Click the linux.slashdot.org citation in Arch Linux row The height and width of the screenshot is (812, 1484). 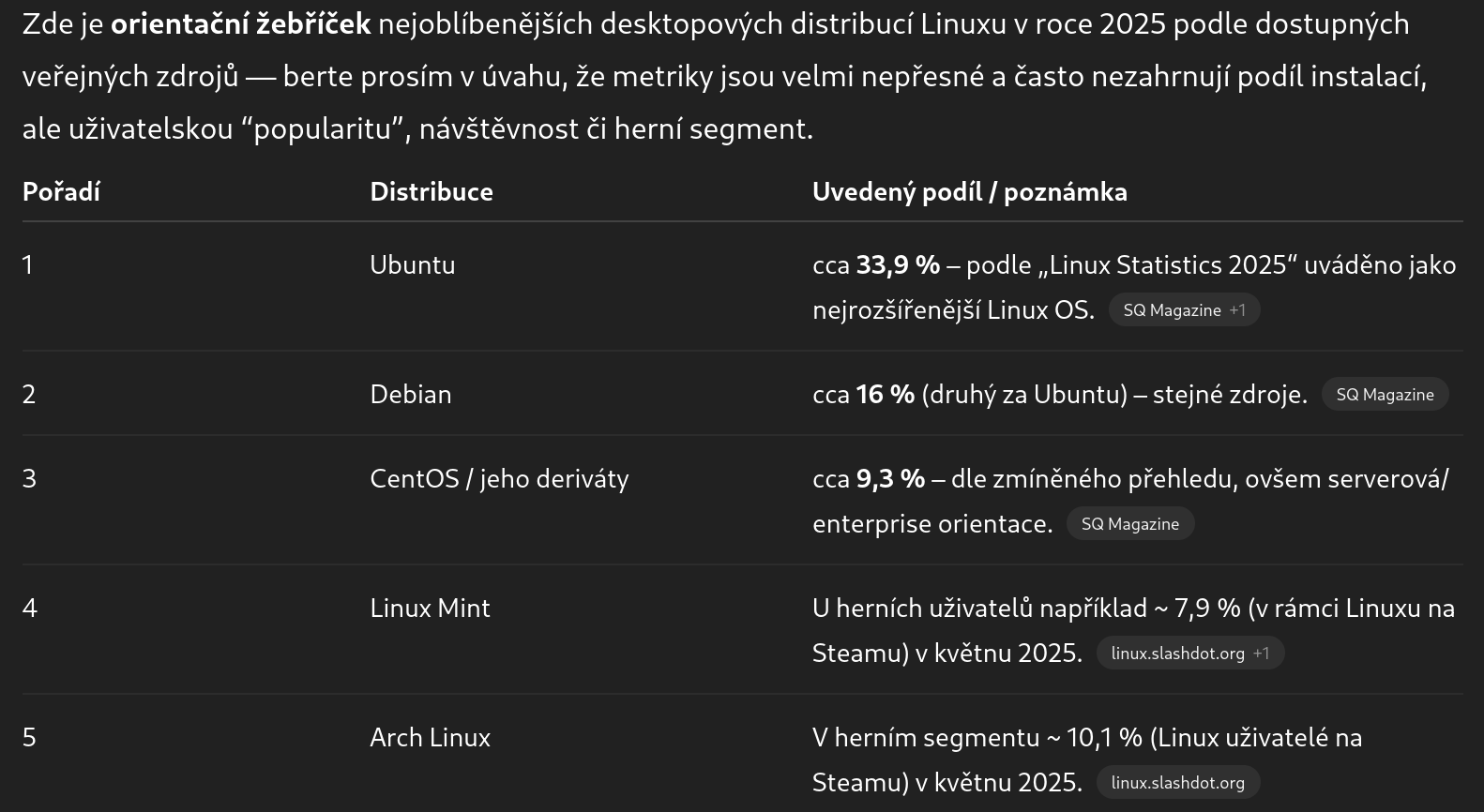(x=1177, y=783)
